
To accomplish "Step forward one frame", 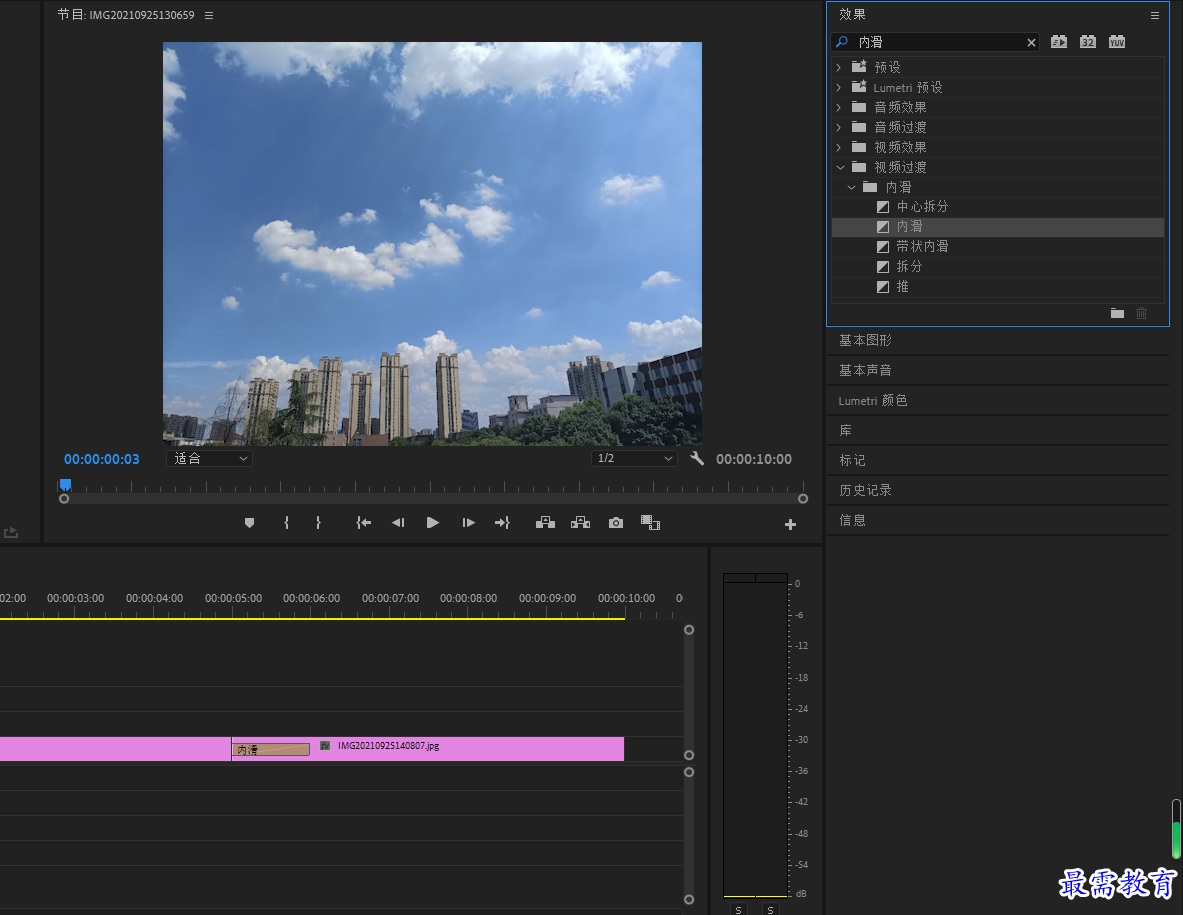I will tap(468, 523).
